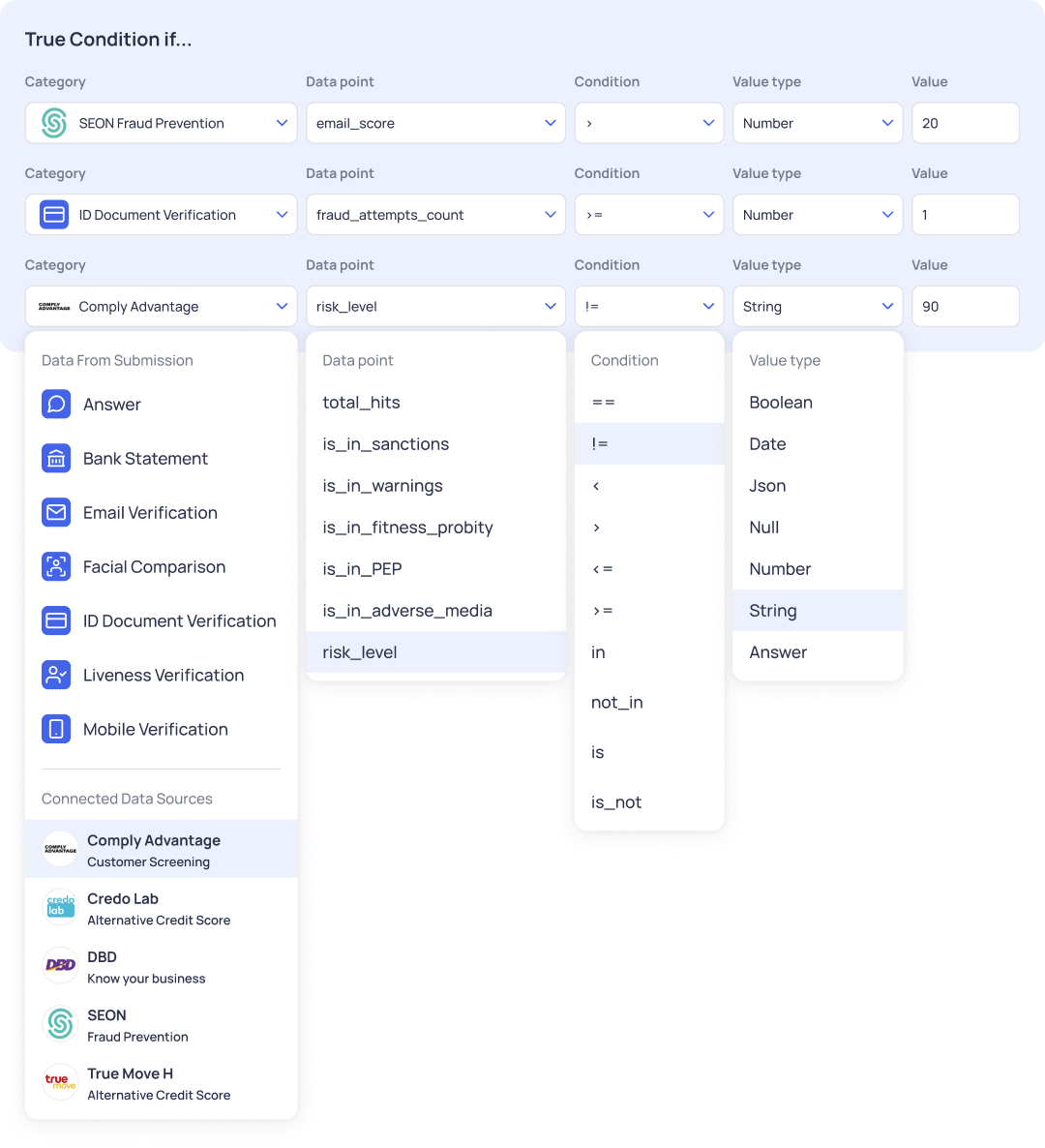The image size is (1045, 1148).
Task: Click the Answer speech bubble icon
Action: pos(56,405)
